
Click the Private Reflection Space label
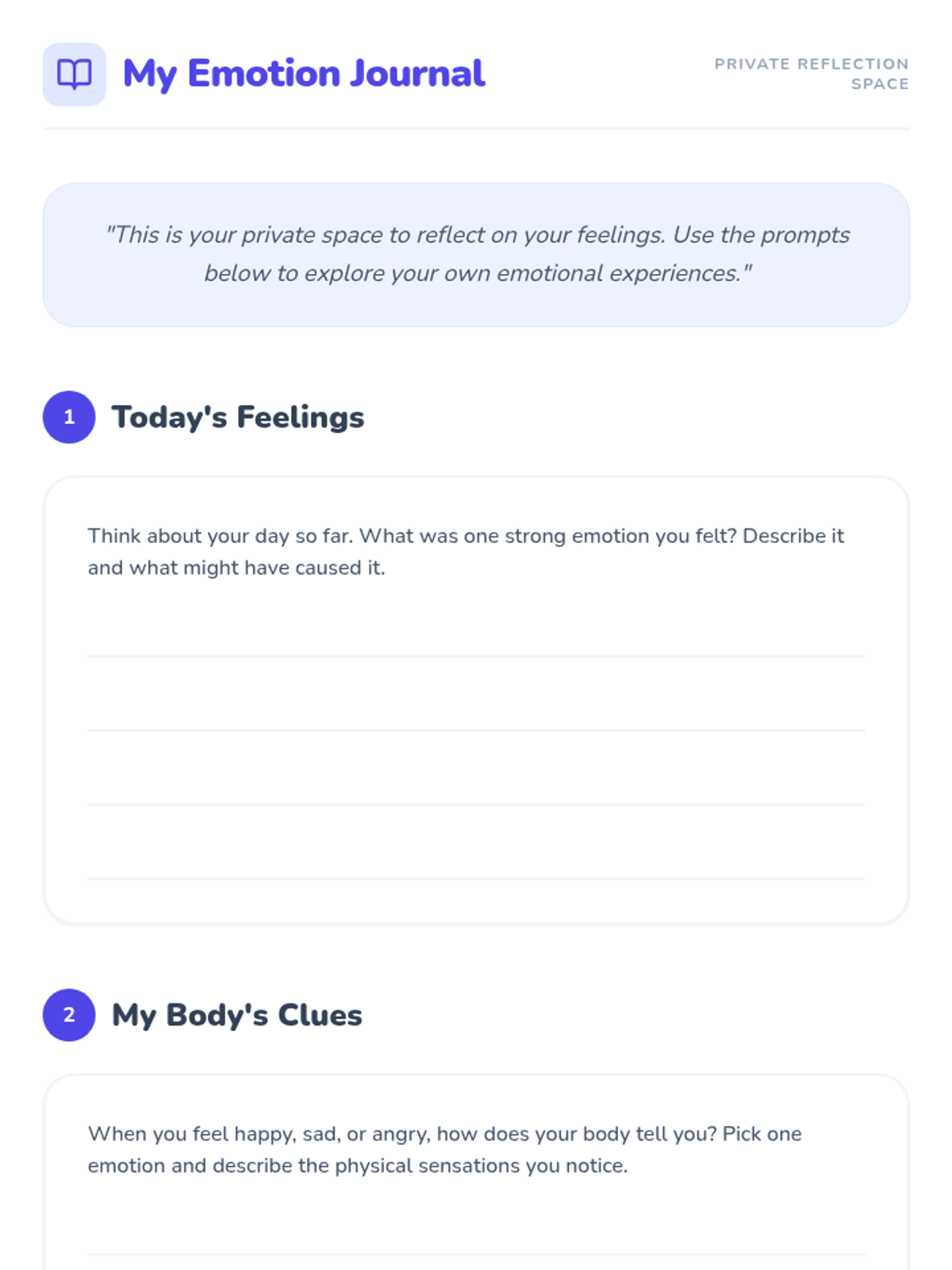(812, 74)
